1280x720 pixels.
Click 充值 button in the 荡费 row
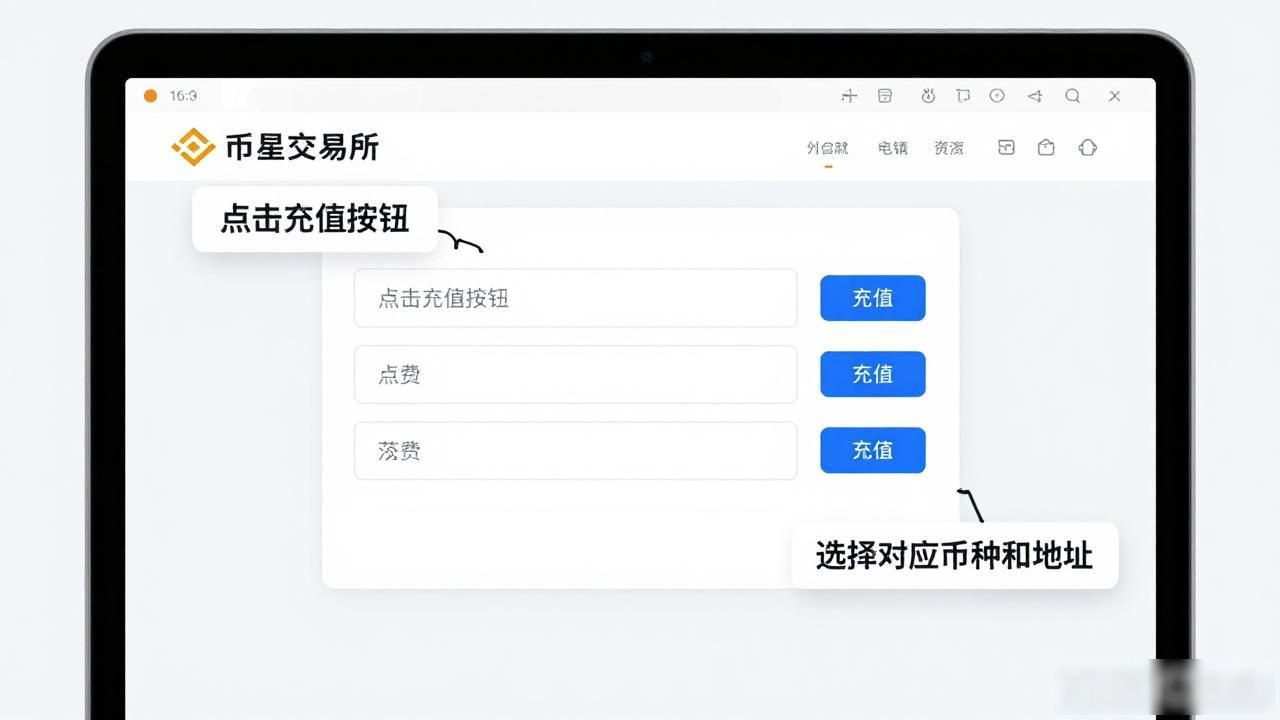tap(873, 450)
